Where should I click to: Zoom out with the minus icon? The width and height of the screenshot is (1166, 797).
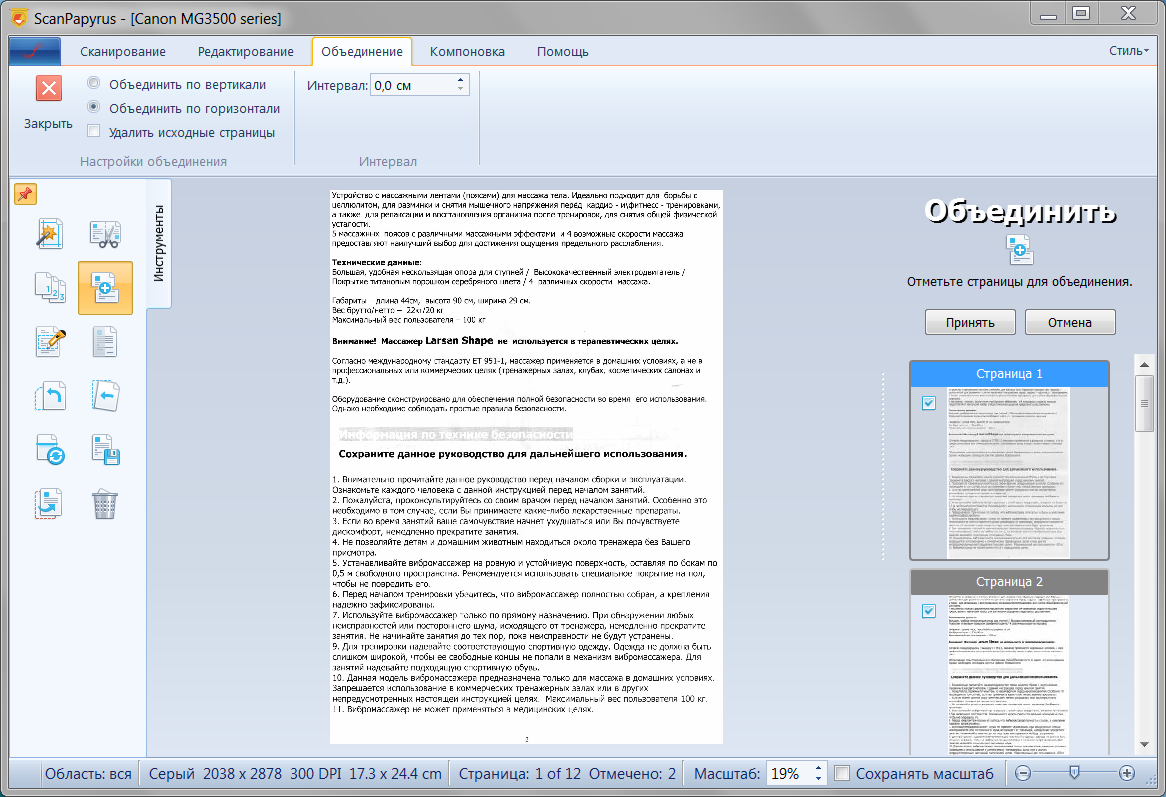click(x=1023, y=773)
